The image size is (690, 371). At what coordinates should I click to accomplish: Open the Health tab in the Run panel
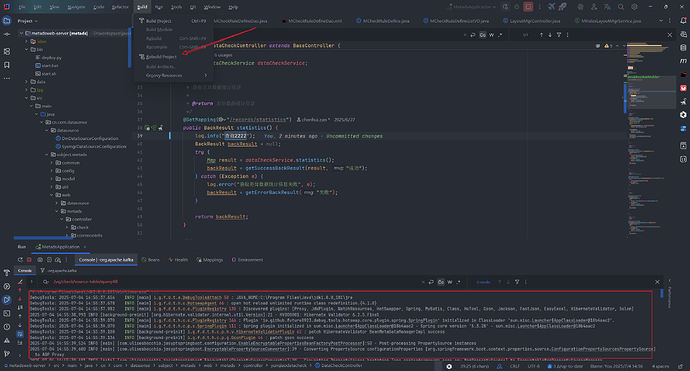[x=178, y=260]
